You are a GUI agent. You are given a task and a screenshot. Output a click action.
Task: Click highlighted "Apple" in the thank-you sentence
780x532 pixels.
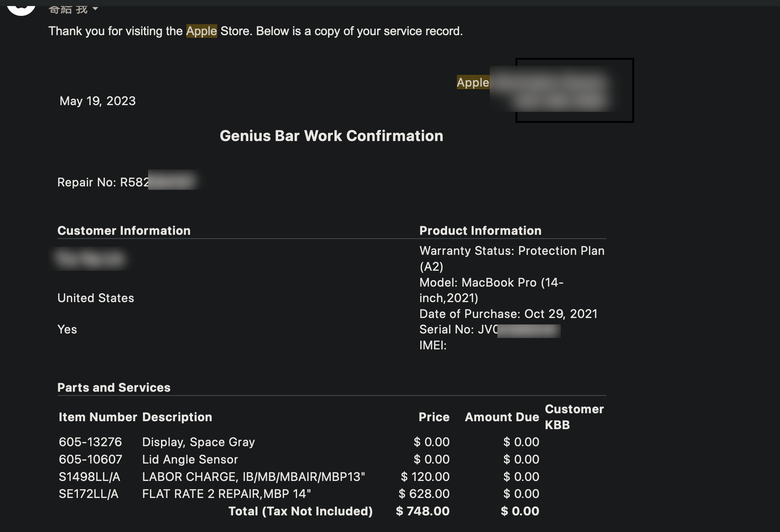[x=201, y=31]
